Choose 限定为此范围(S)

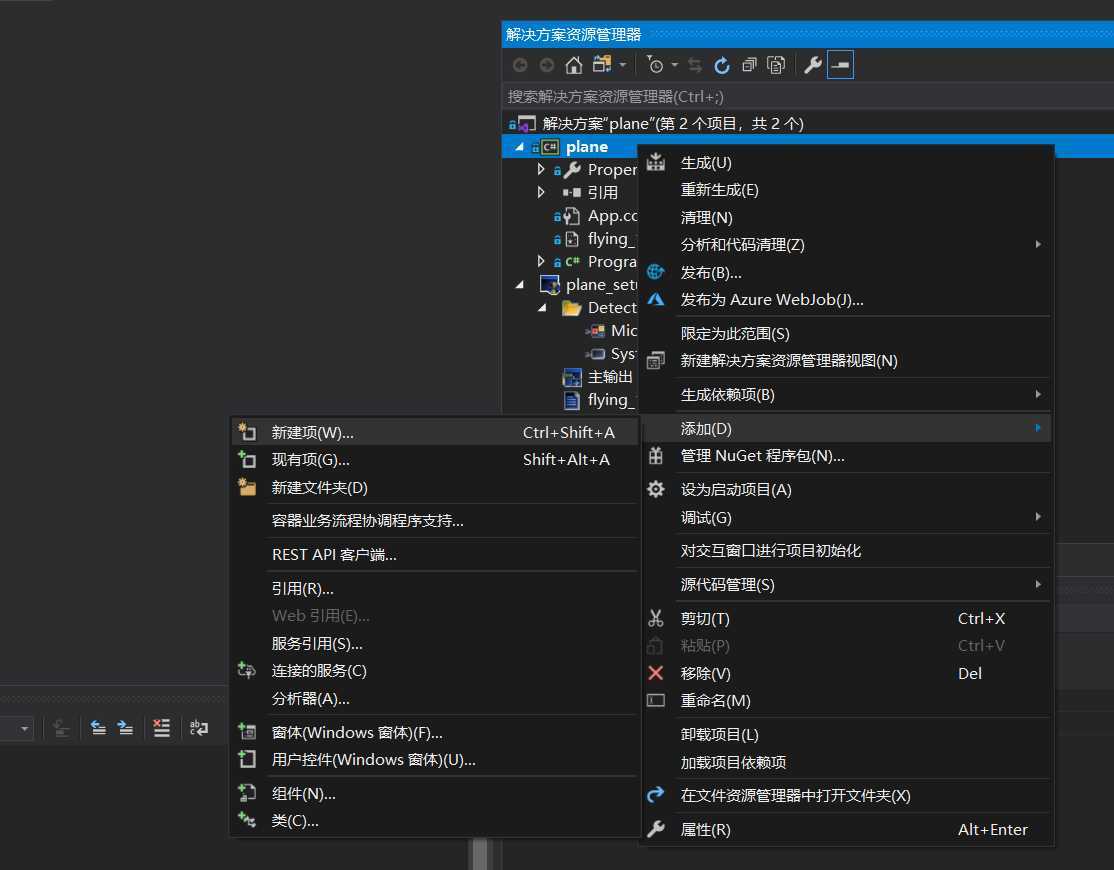pyautogui.click(x=846, y=334)
